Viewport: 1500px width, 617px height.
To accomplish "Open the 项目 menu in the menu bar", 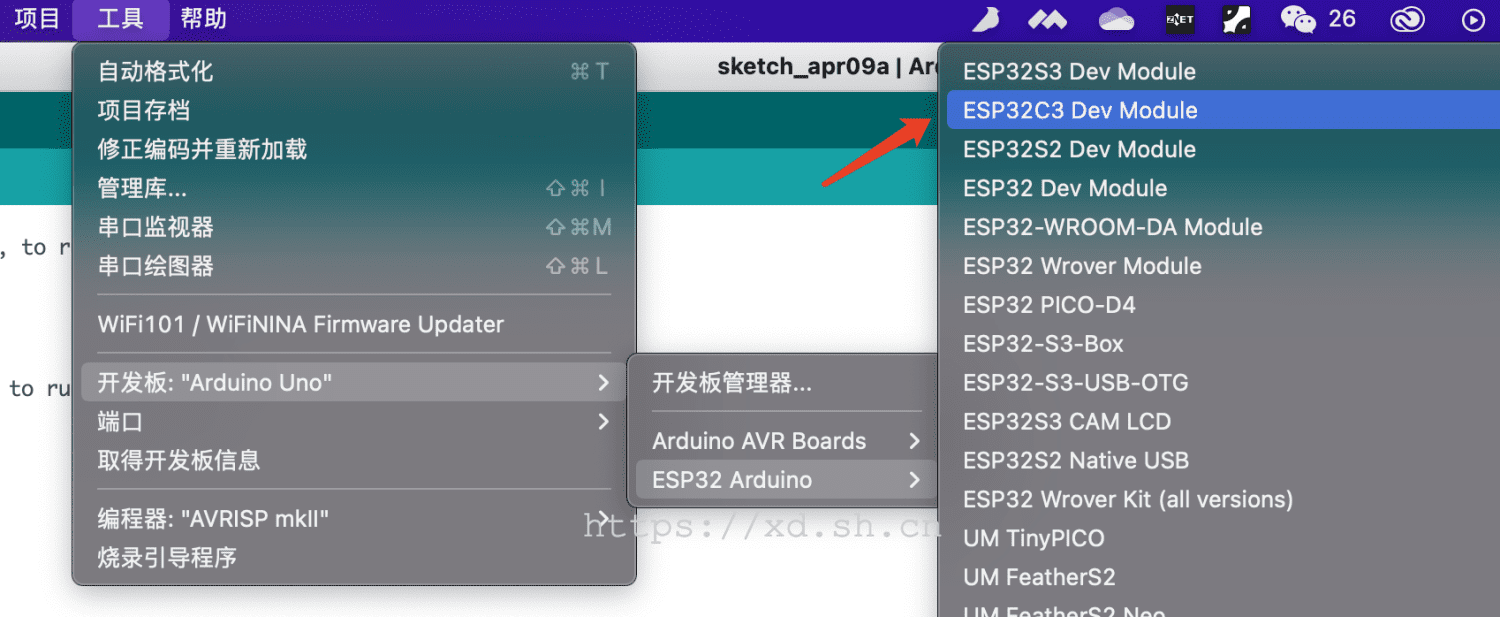I will coord(37,19).
